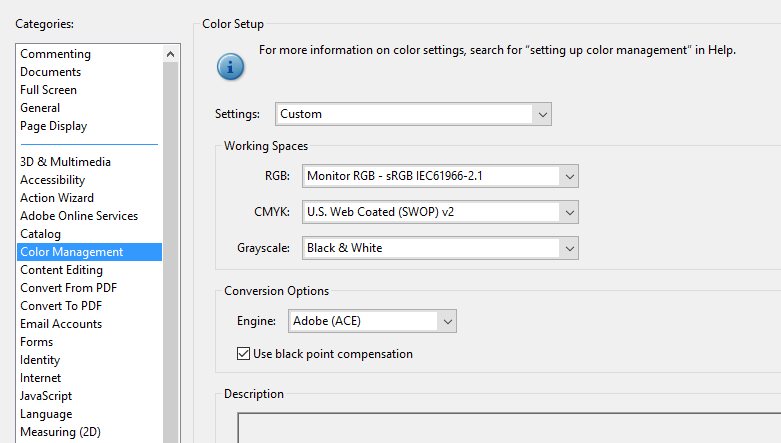Viewport: 781px width, 443px height.
Task: Open Adobe Online Services category
Action: click(79, 216)
